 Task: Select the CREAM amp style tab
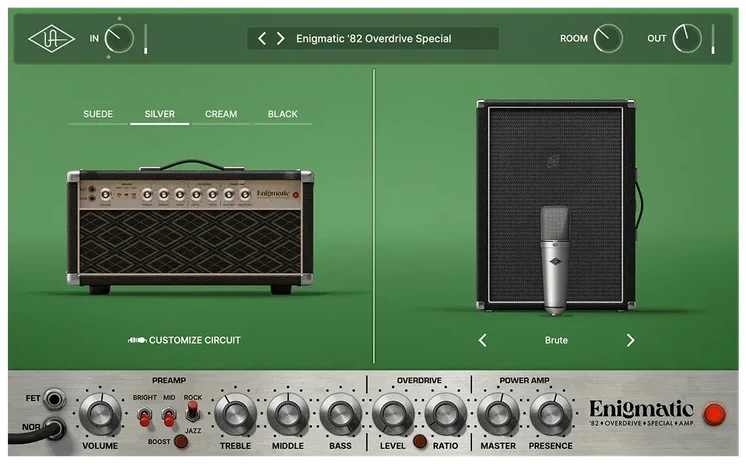[221, 114]
